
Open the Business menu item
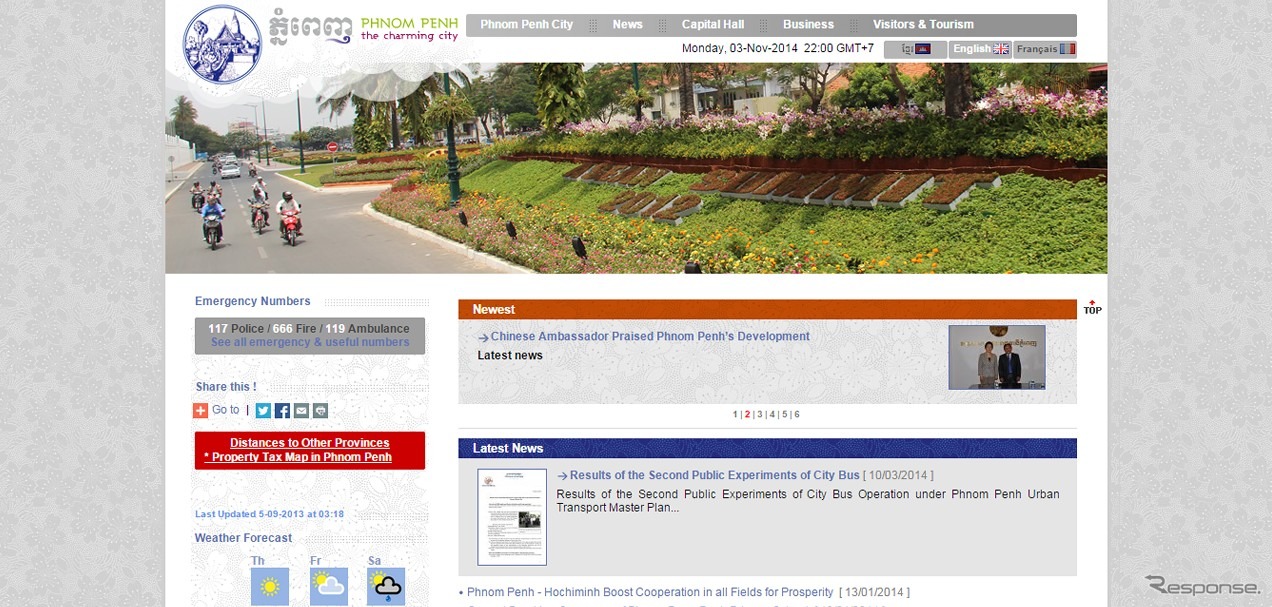[x=808, y=25]
